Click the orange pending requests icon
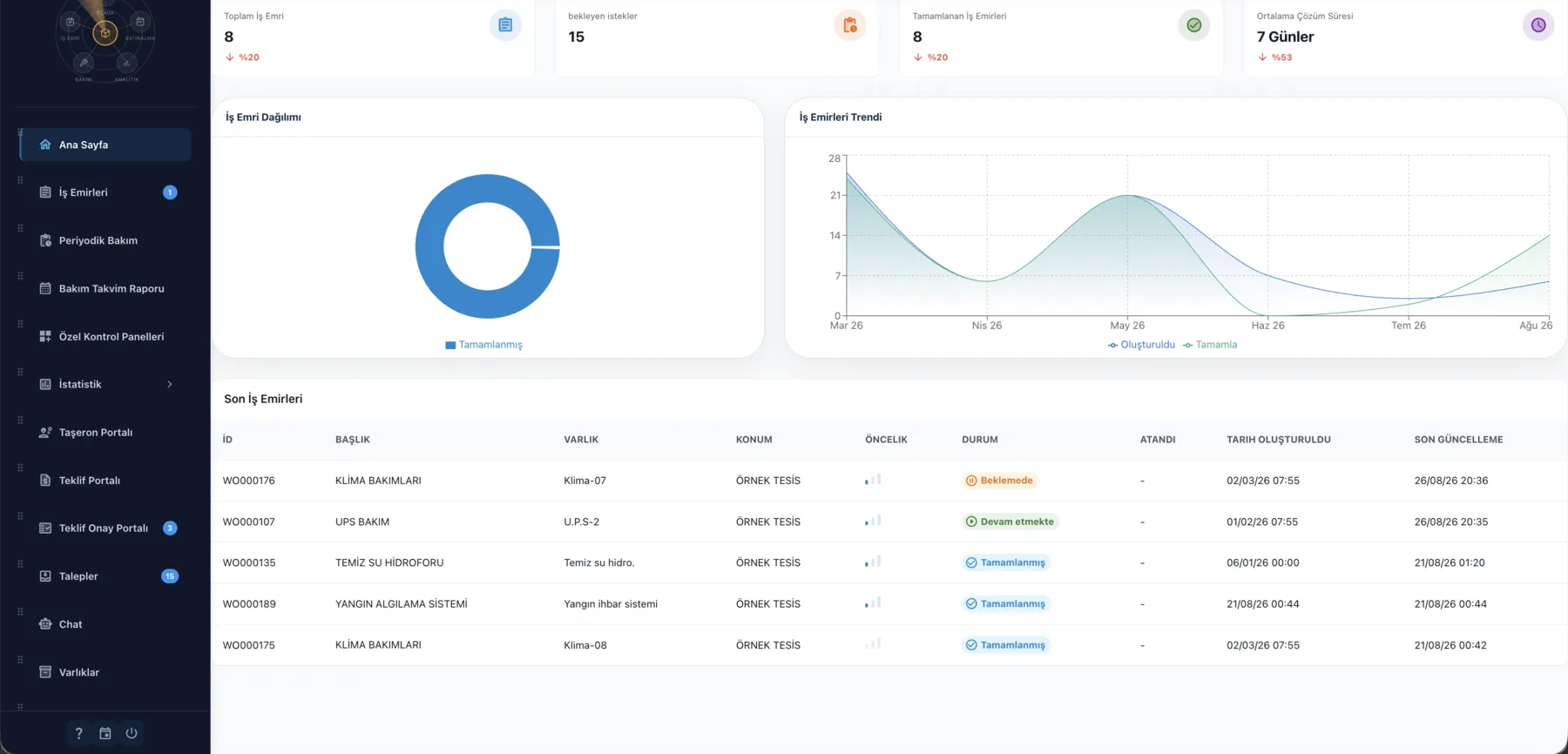 (x=849, y=25)
